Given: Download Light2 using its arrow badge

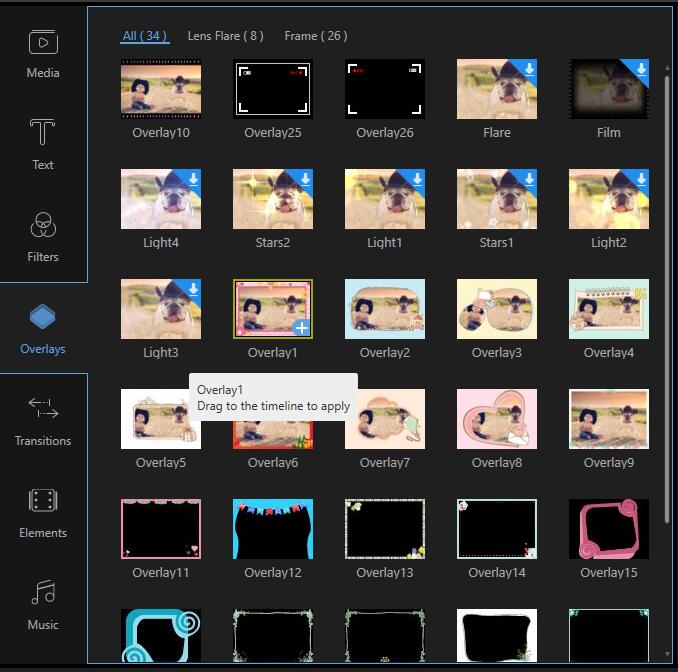Looking at the screenshot, I should coord(641,178).
